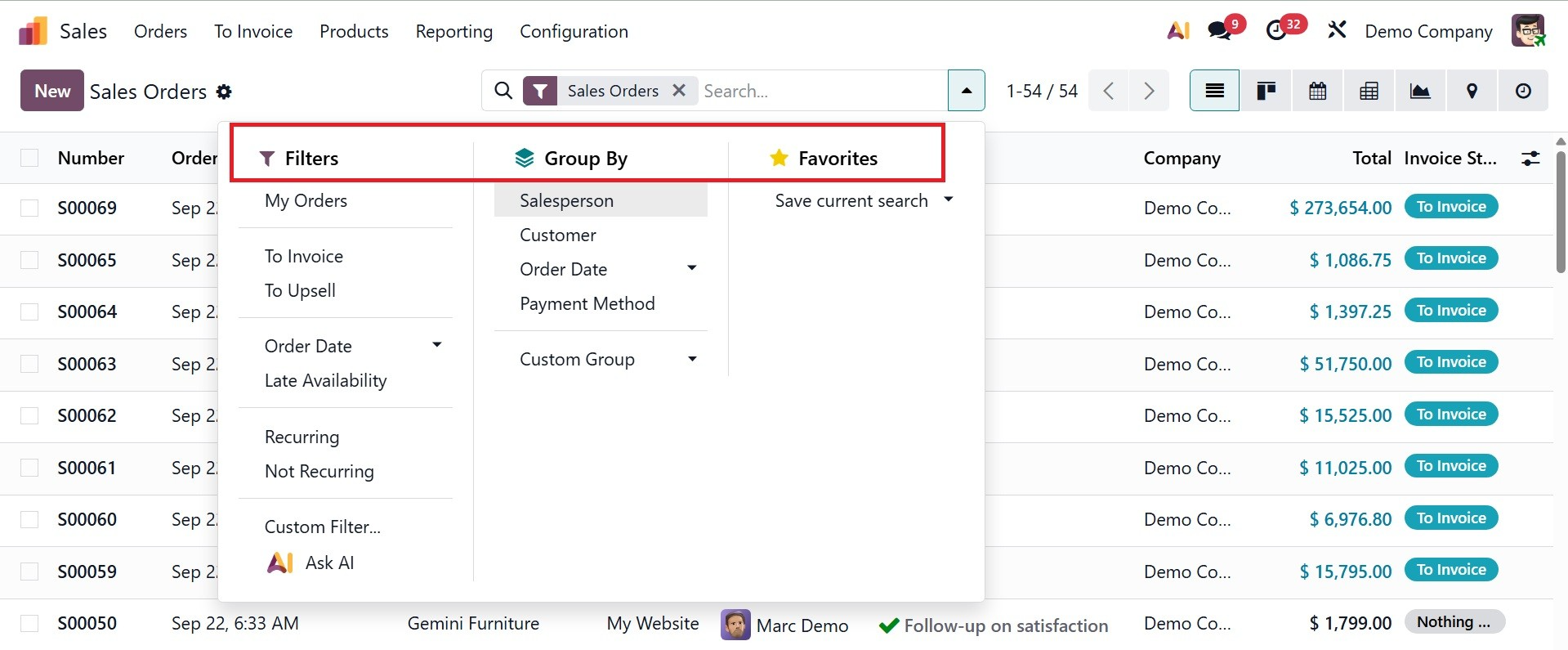1568x650 pixels.
Task: Expand Save current search
Action: (864, 200)
